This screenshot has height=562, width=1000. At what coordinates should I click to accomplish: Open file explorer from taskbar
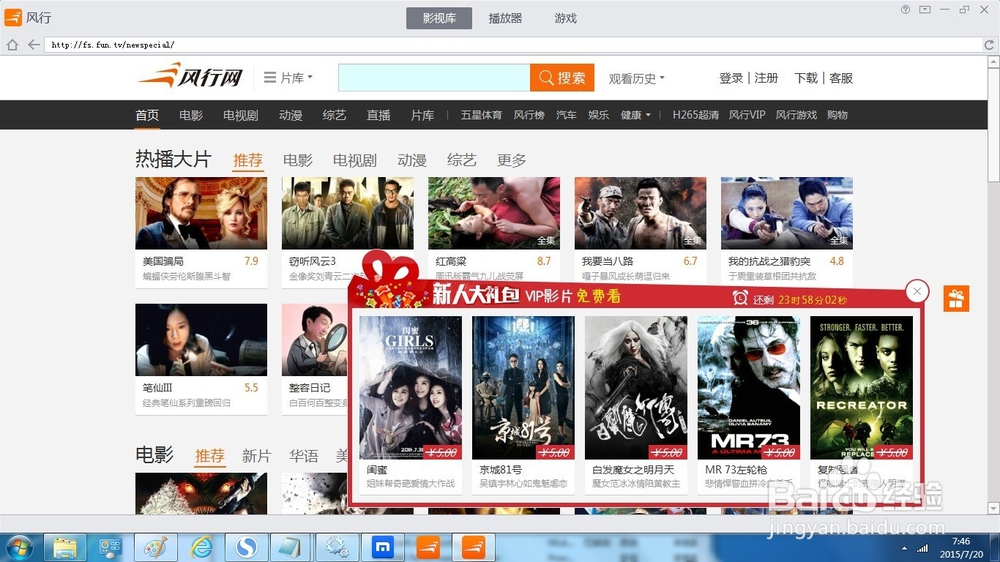(65, 548)
